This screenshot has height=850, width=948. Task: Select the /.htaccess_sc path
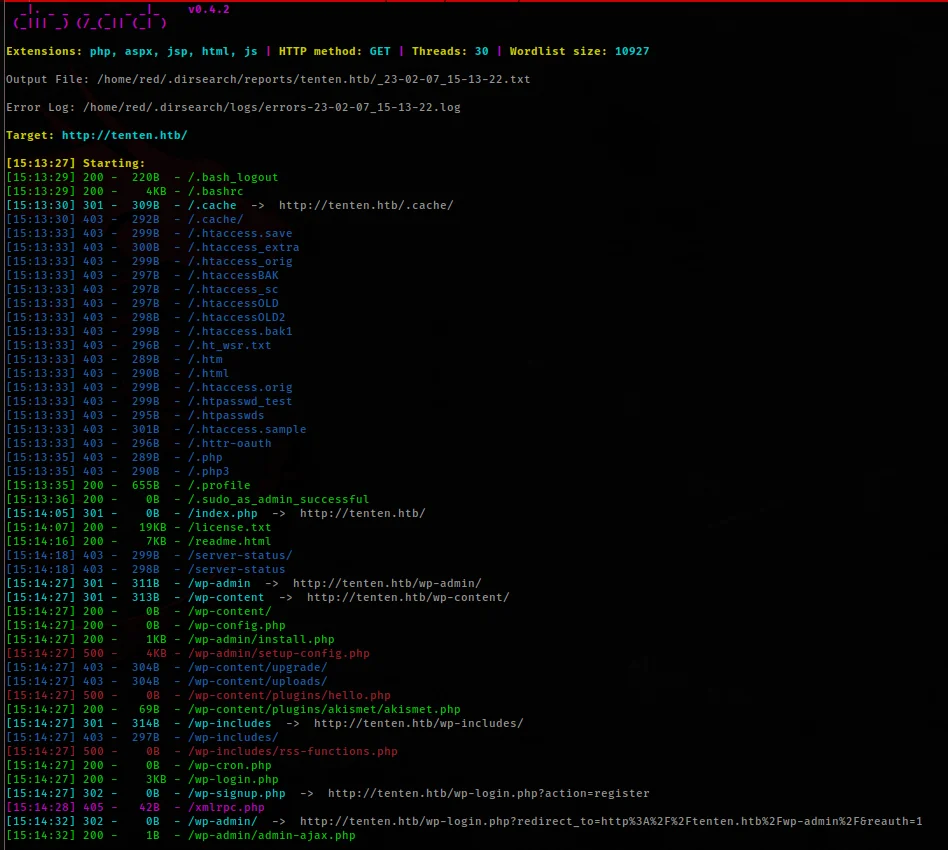tap(233, 289)
